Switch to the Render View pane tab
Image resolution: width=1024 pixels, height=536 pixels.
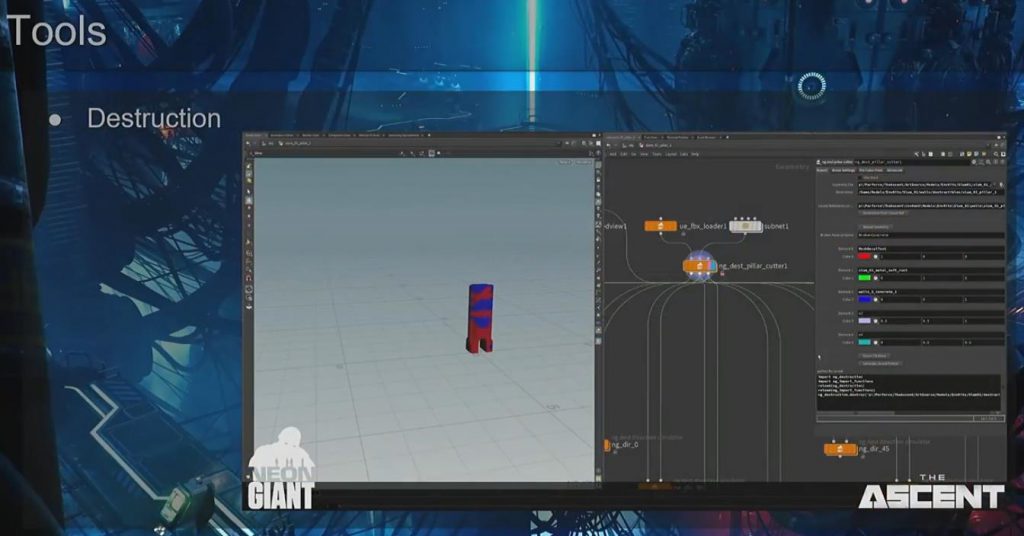[312, 135]
